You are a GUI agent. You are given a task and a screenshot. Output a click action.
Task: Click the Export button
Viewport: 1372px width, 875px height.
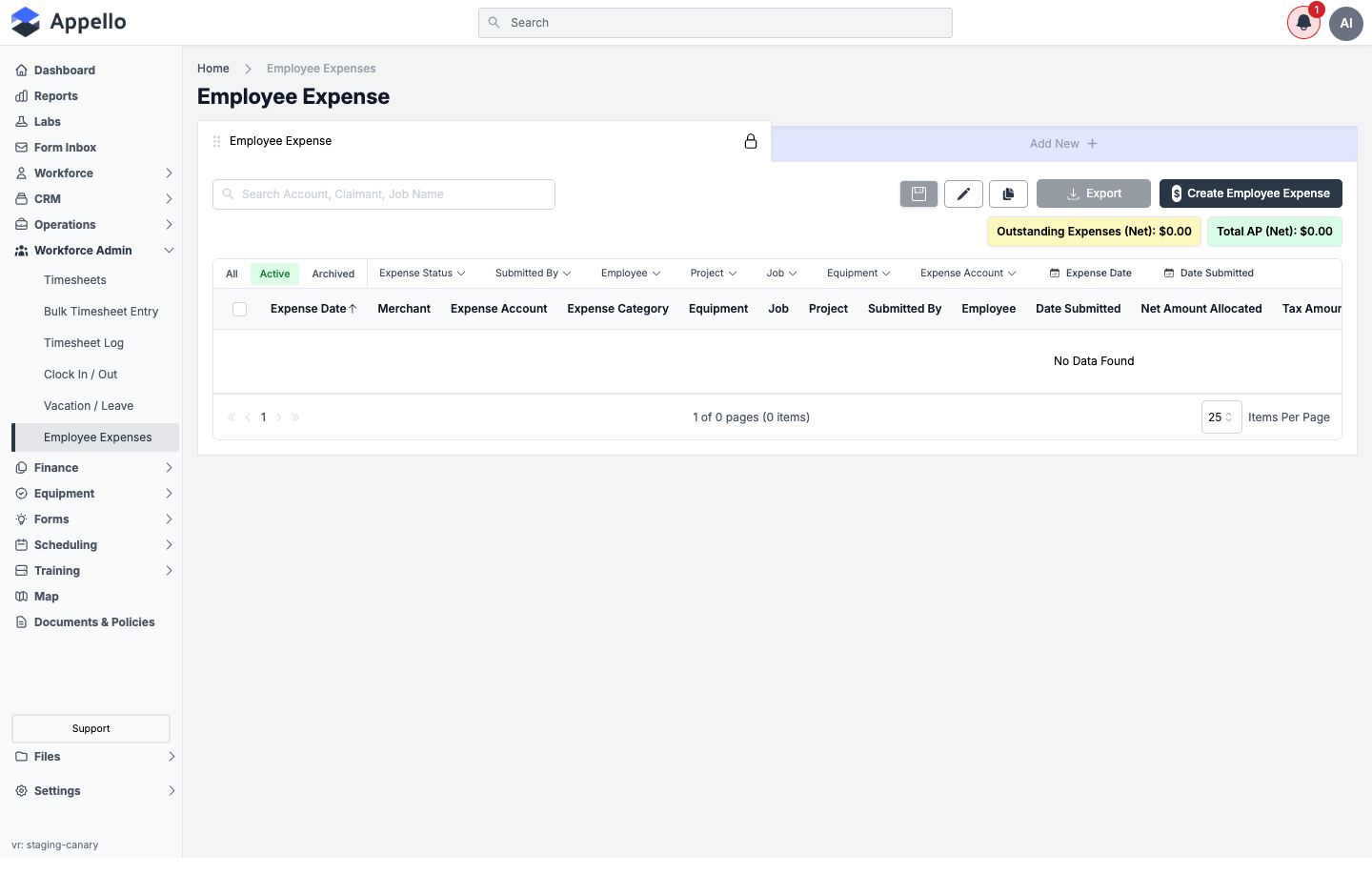tap(1094, 193)
